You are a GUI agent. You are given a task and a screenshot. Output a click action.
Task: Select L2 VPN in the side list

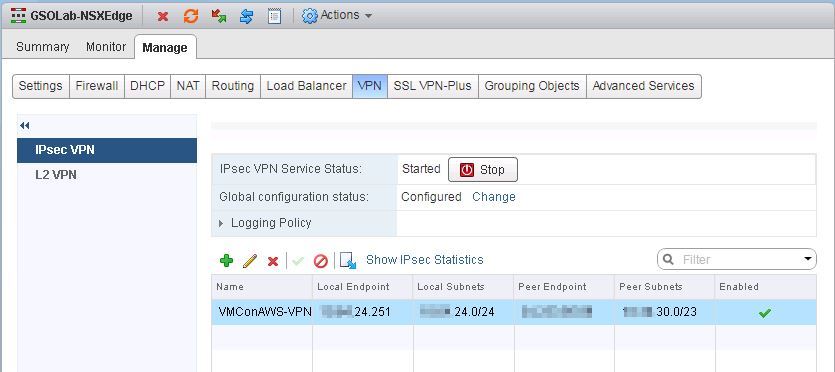point(107,175)
